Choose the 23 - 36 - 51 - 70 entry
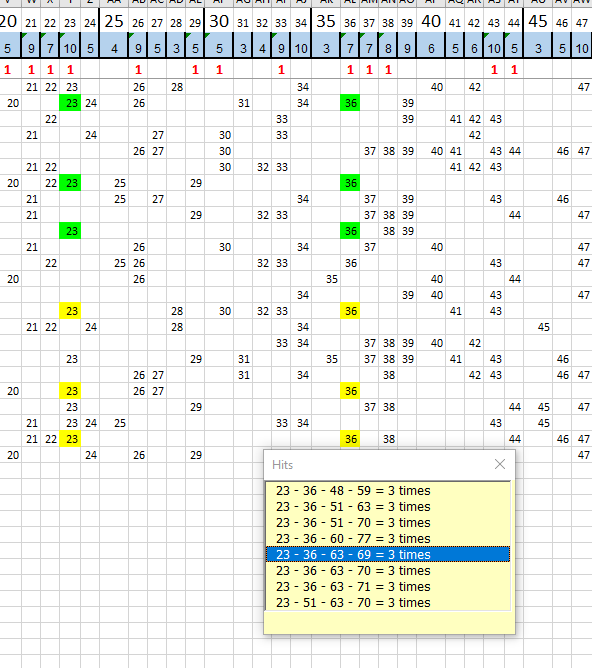 388,523
